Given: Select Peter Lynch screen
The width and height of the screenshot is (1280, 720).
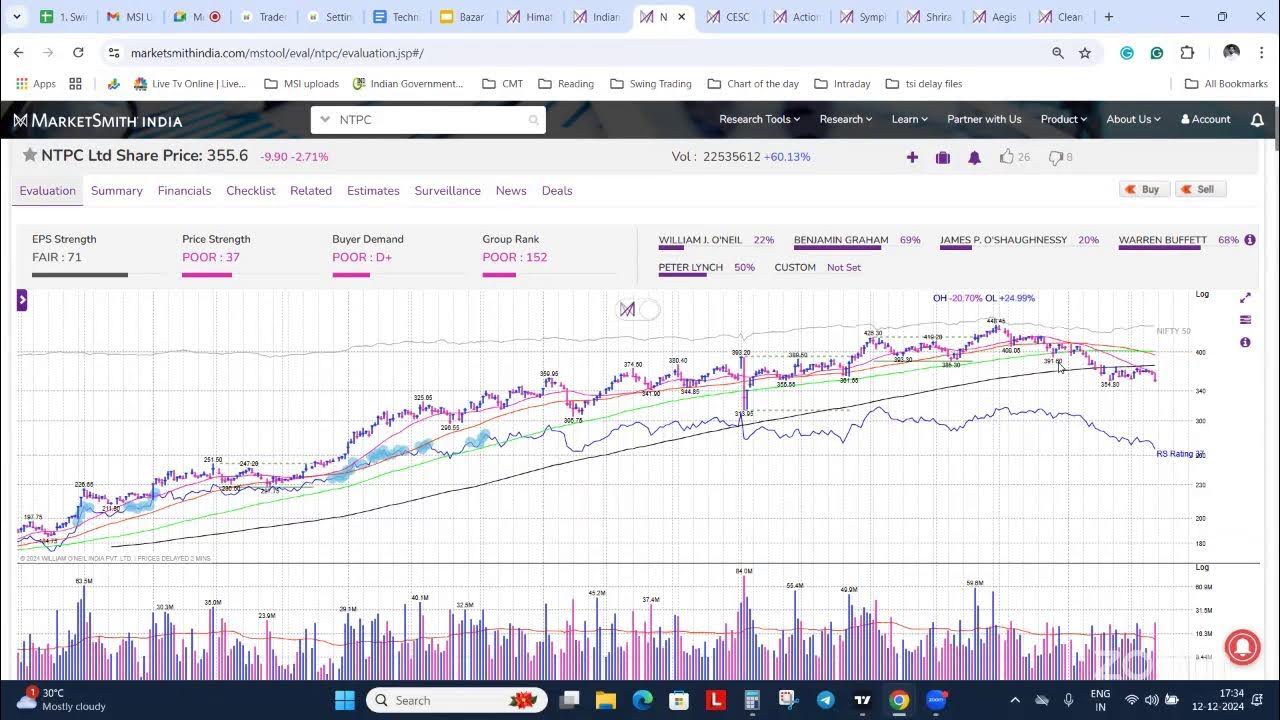Looking at the screenshot, I should click(x=690, y=267).
